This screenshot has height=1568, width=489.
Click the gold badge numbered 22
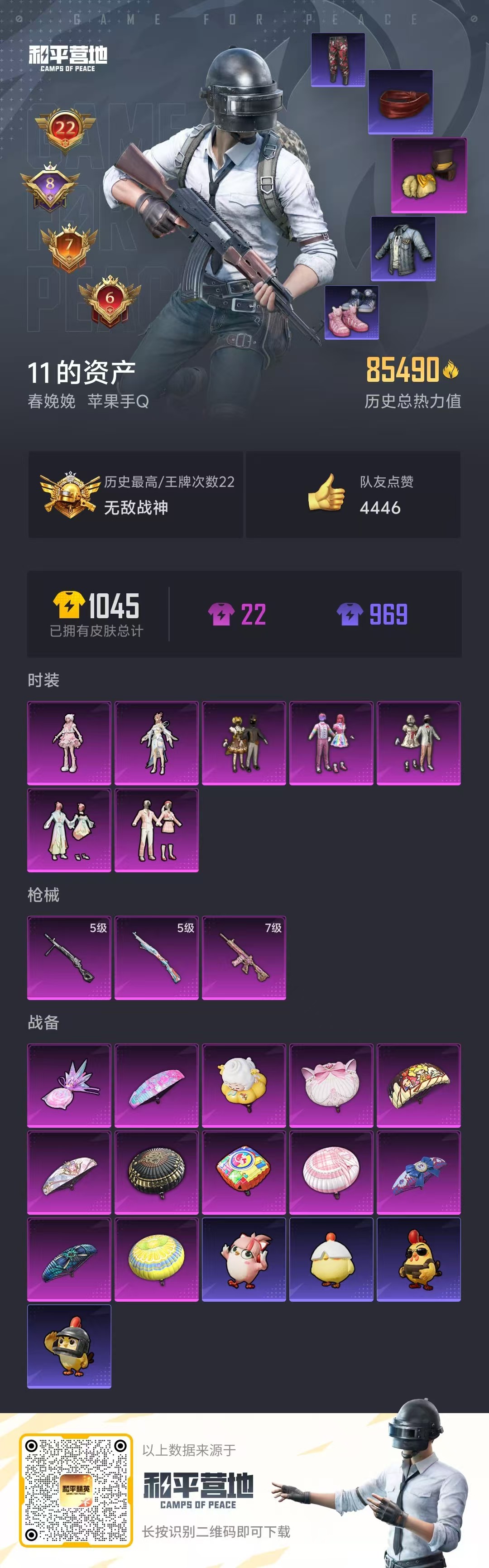[65, 129]
